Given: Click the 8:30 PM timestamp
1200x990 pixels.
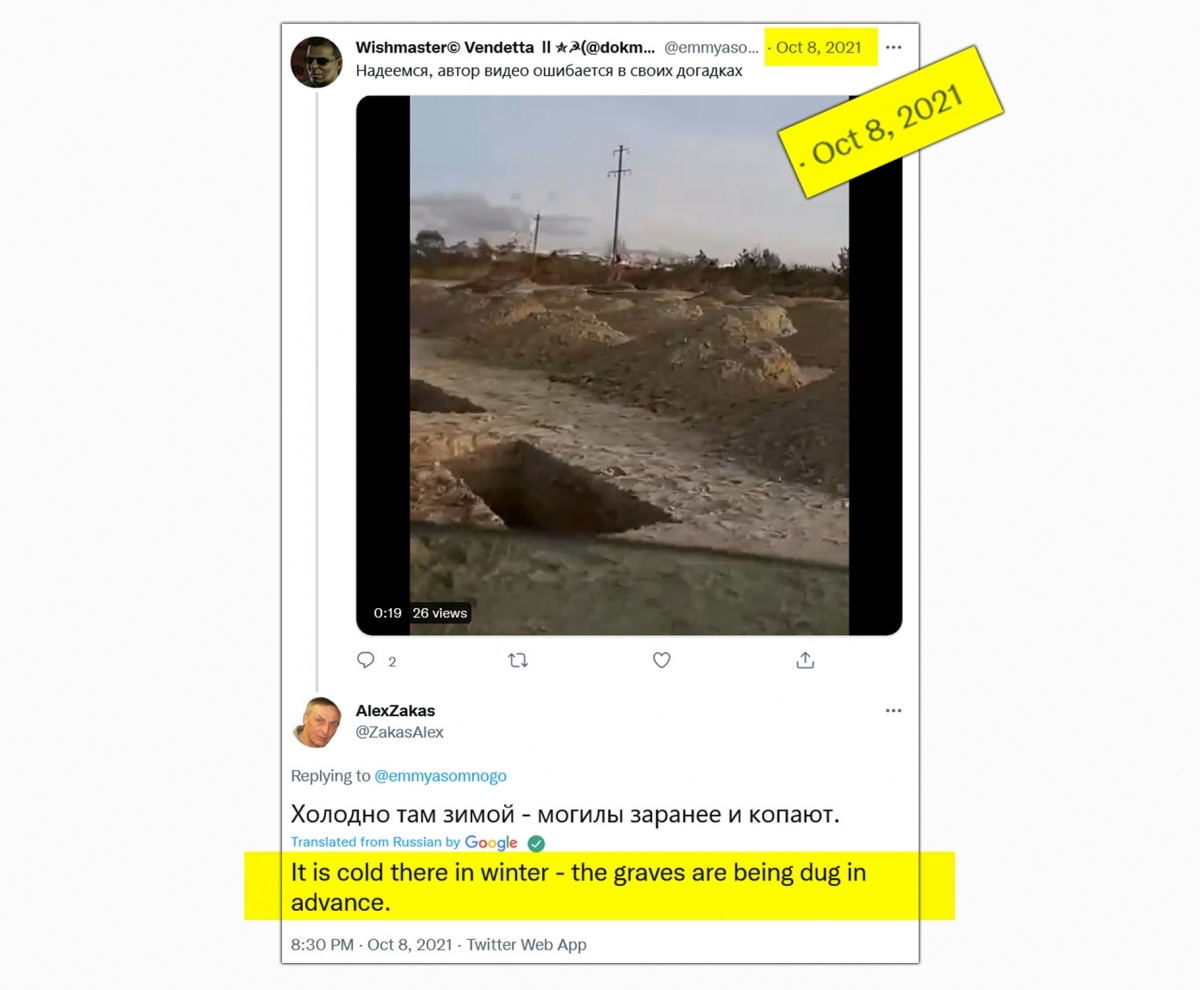Looking at the screenshot, I should point(322,944).
